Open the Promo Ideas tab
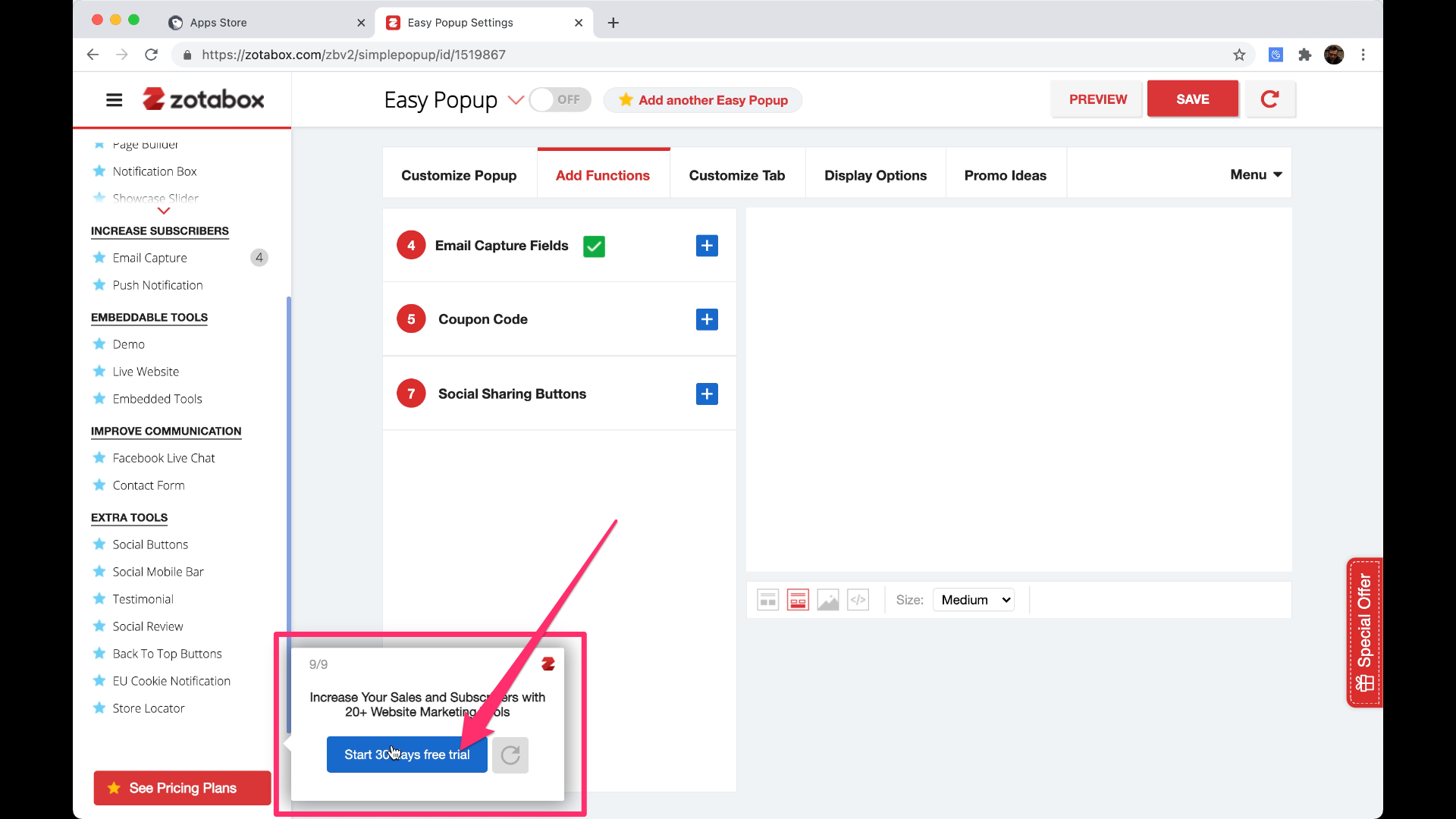Image resolution: width=1456 pixels, height=819 pixels. tap(1005, 175)
